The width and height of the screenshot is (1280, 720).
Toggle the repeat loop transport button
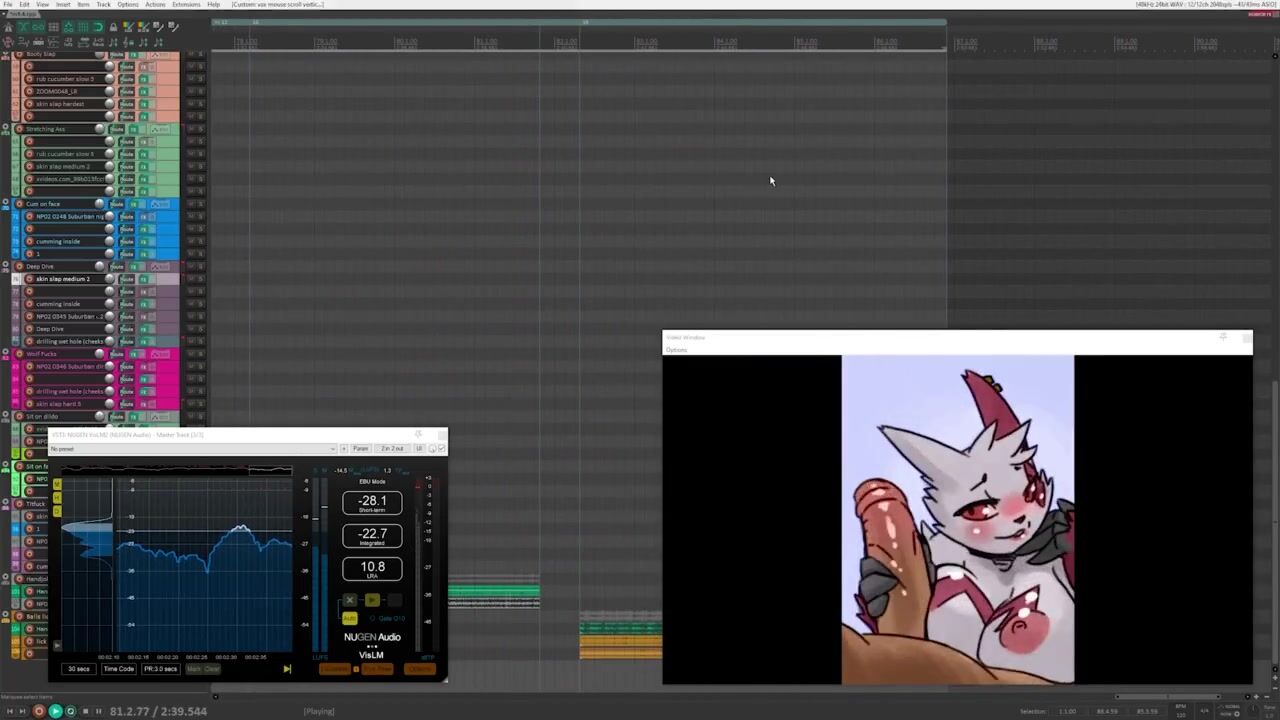(x=70, y=711)
